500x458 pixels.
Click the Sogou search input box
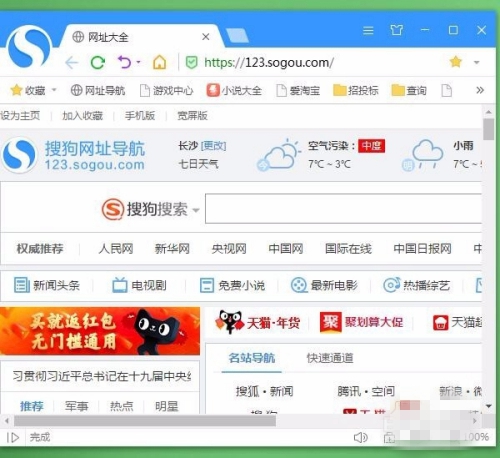[x=343, y=209]
